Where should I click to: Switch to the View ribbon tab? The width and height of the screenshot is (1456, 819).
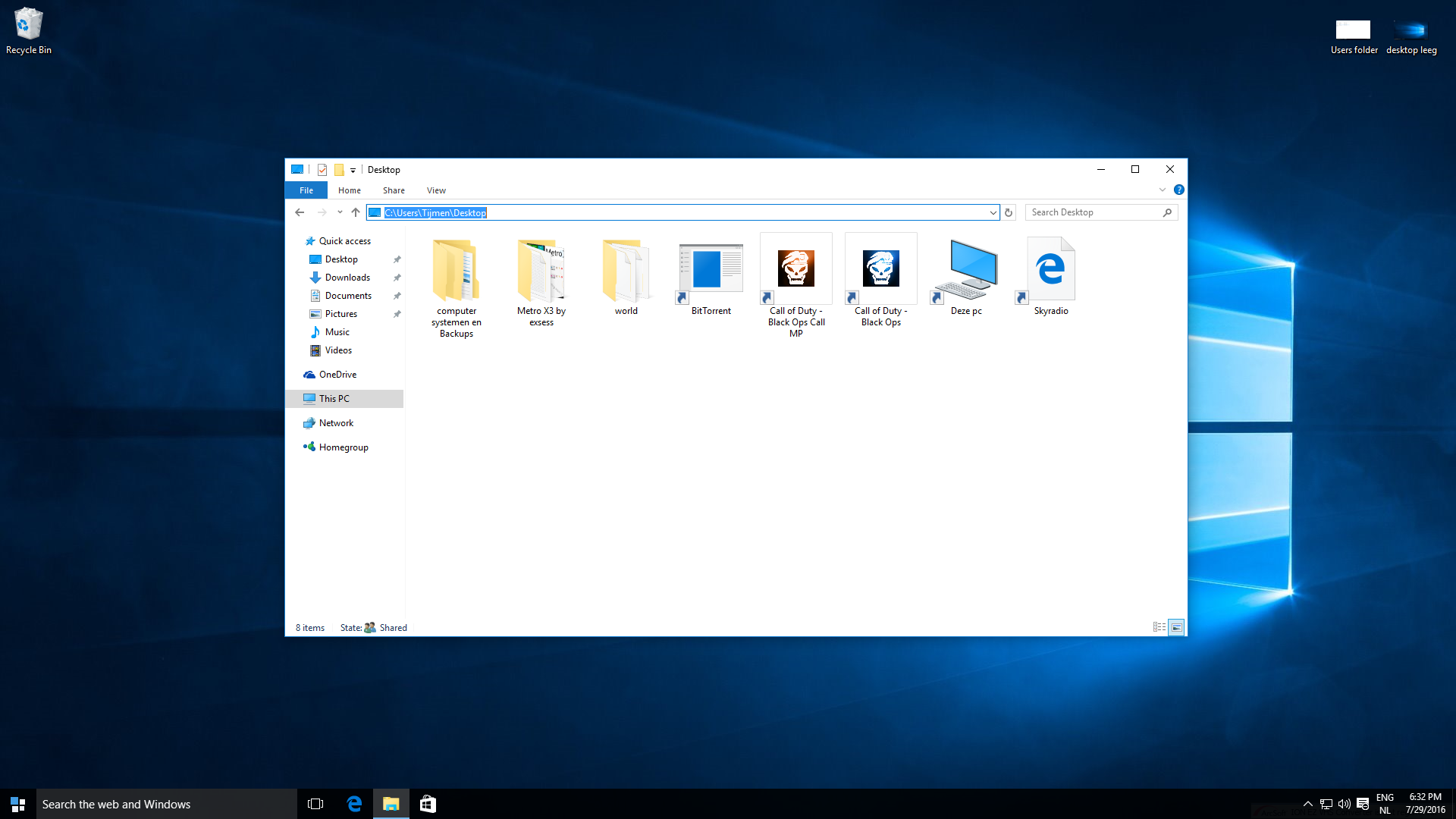tap(436, 190)
